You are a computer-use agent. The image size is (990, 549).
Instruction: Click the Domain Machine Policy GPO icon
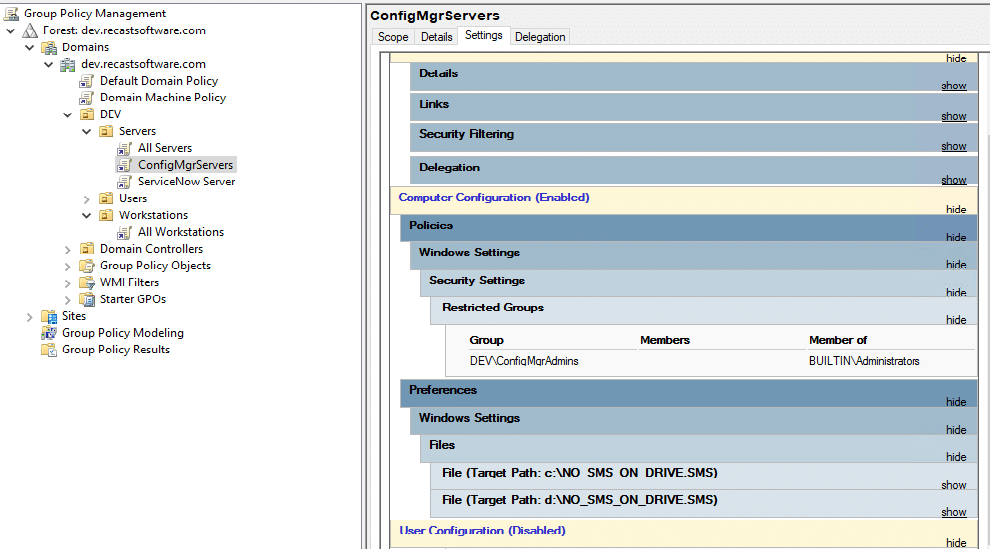86,98
